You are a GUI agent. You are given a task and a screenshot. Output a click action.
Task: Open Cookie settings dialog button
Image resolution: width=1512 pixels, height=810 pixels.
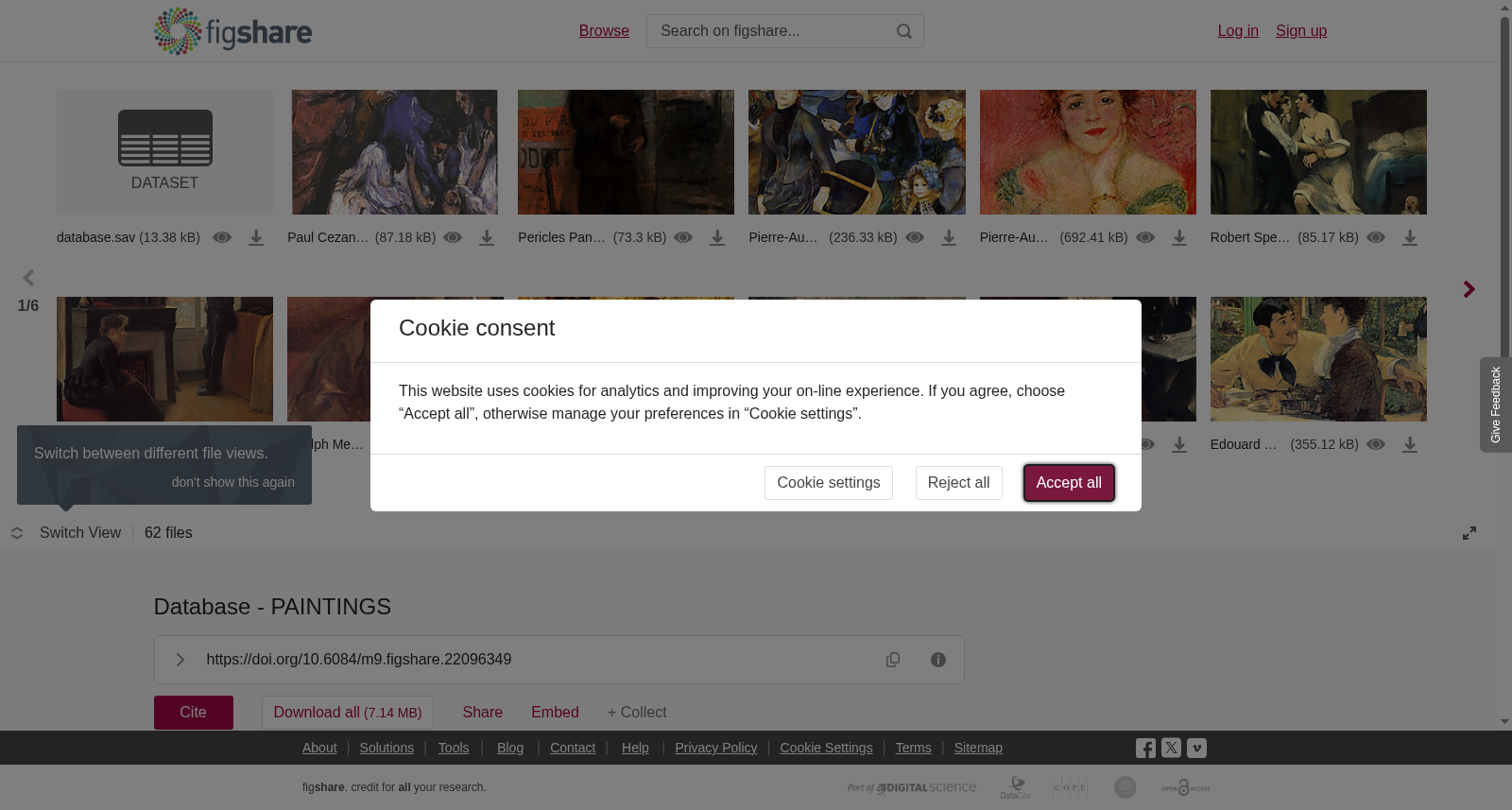pos(829,483)
